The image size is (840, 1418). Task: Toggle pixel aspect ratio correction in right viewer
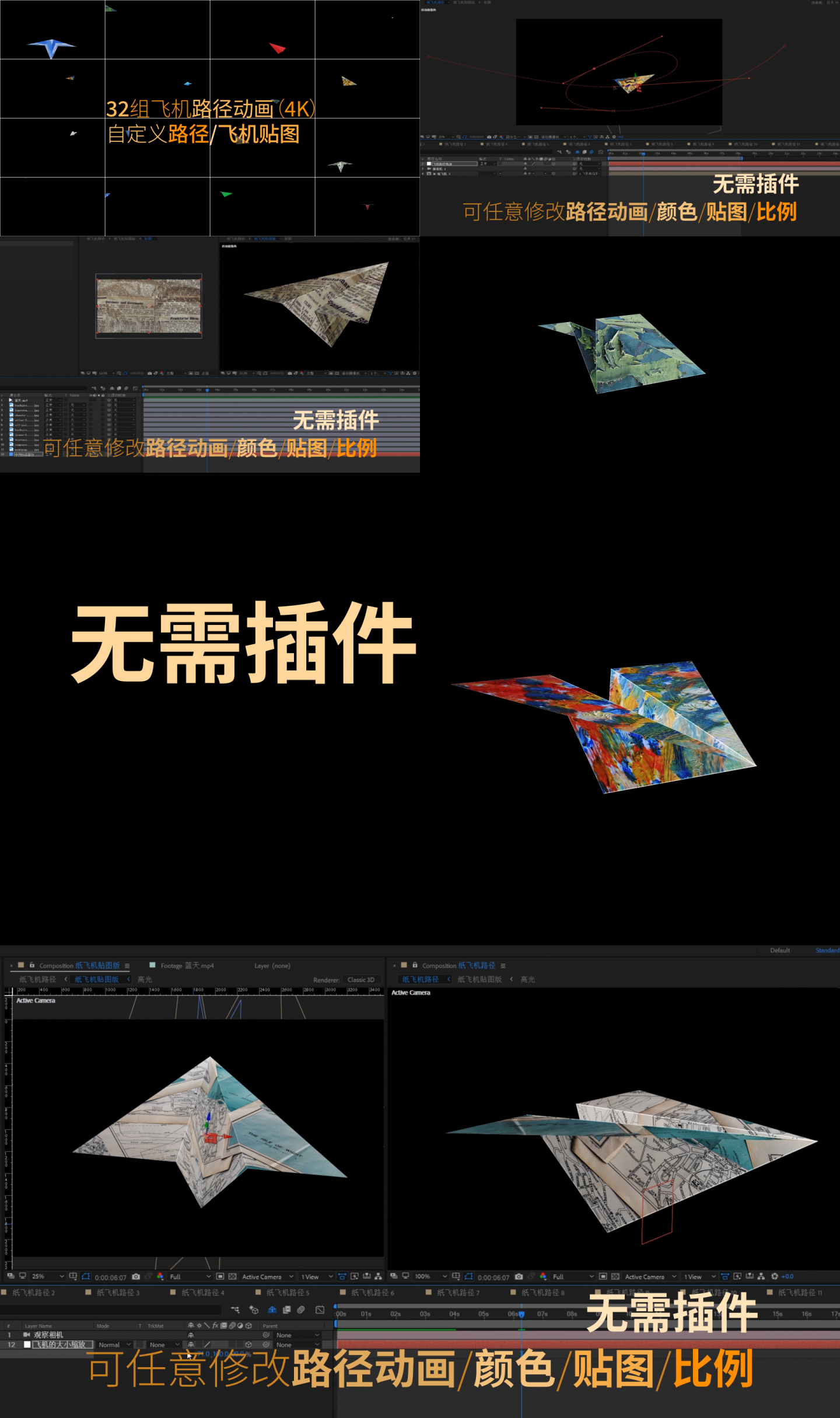click(725, 1276)
